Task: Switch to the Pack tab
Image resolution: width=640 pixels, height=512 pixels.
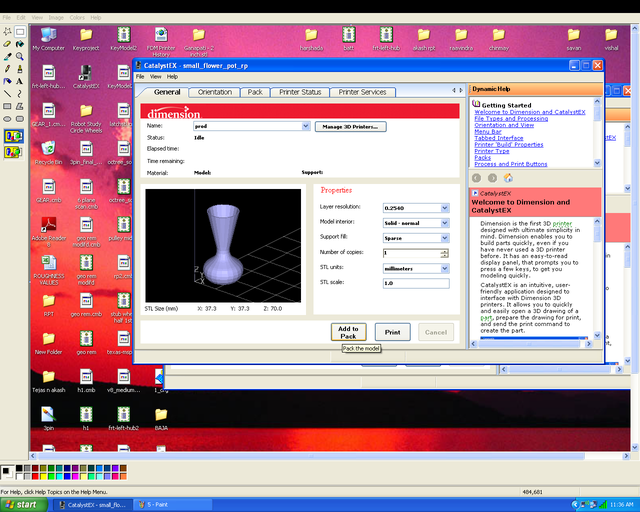Action: 255,92
